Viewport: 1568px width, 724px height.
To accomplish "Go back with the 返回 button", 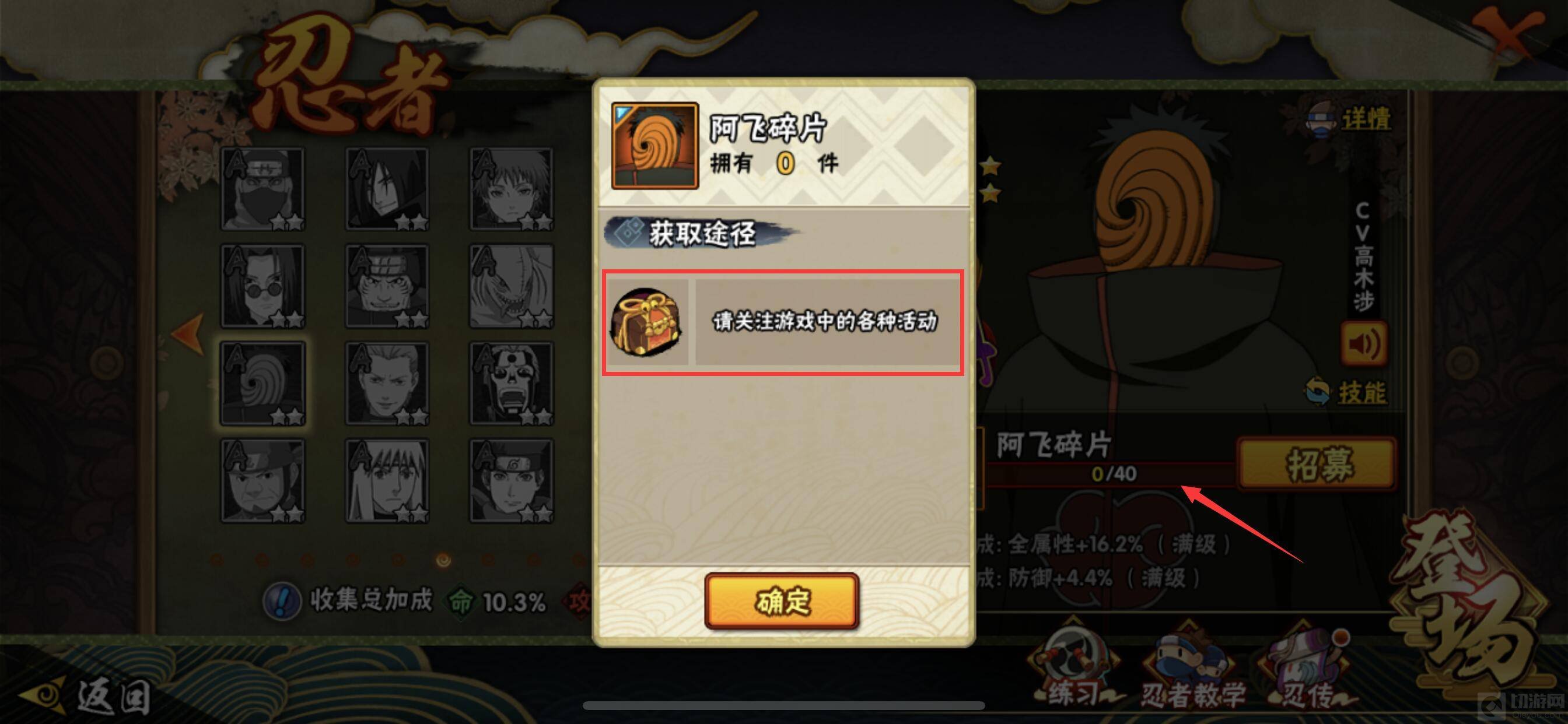I will pyautogui.click(x=84, y=697).
